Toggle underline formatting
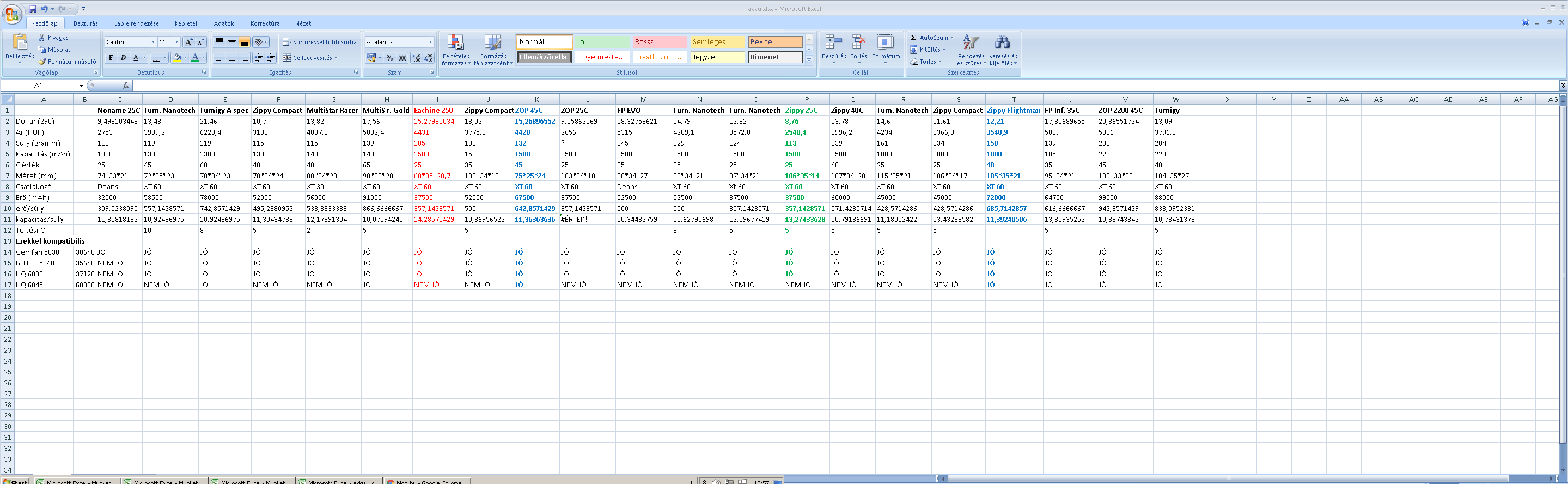 pos(136,58)
